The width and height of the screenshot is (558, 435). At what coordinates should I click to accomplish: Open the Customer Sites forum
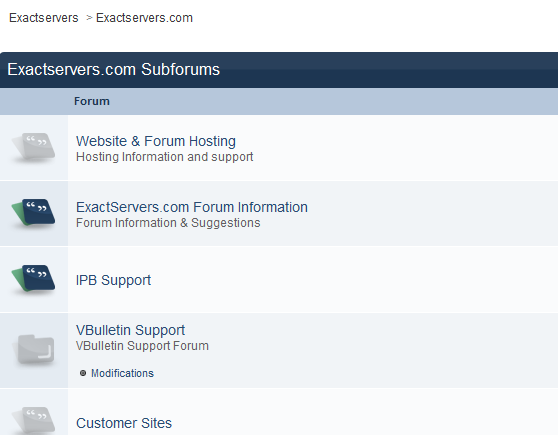(x=124, y=423)
